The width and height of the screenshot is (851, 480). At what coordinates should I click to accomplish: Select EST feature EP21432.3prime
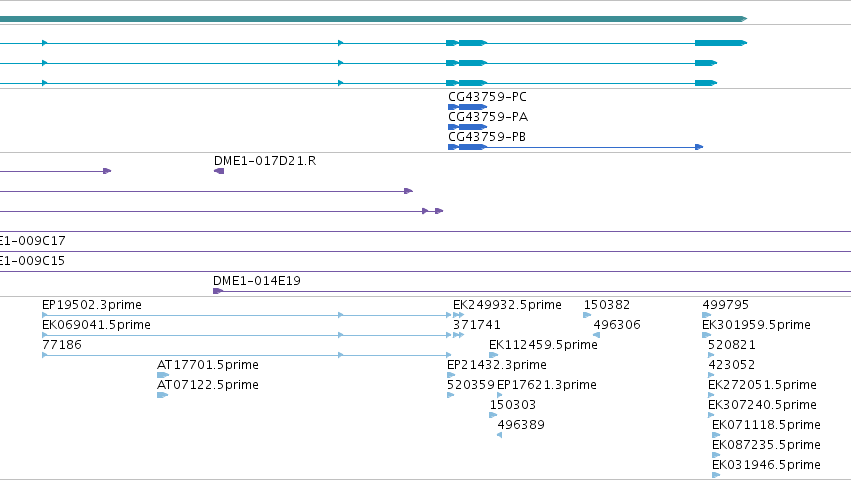497,365
